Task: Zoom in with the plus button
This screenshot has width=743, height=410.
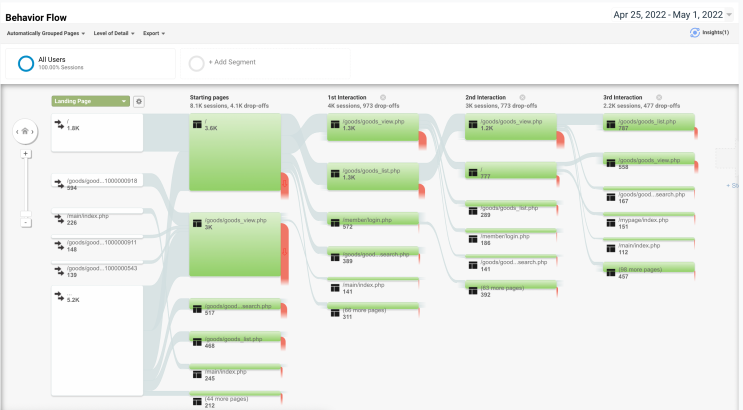Action: tap(26, 154)
